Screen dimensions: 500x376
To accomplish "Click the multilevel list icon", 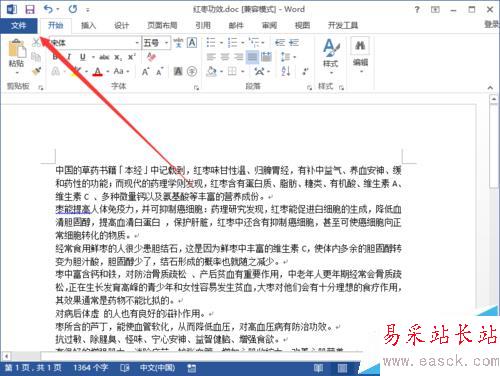I will pos(254,43).
